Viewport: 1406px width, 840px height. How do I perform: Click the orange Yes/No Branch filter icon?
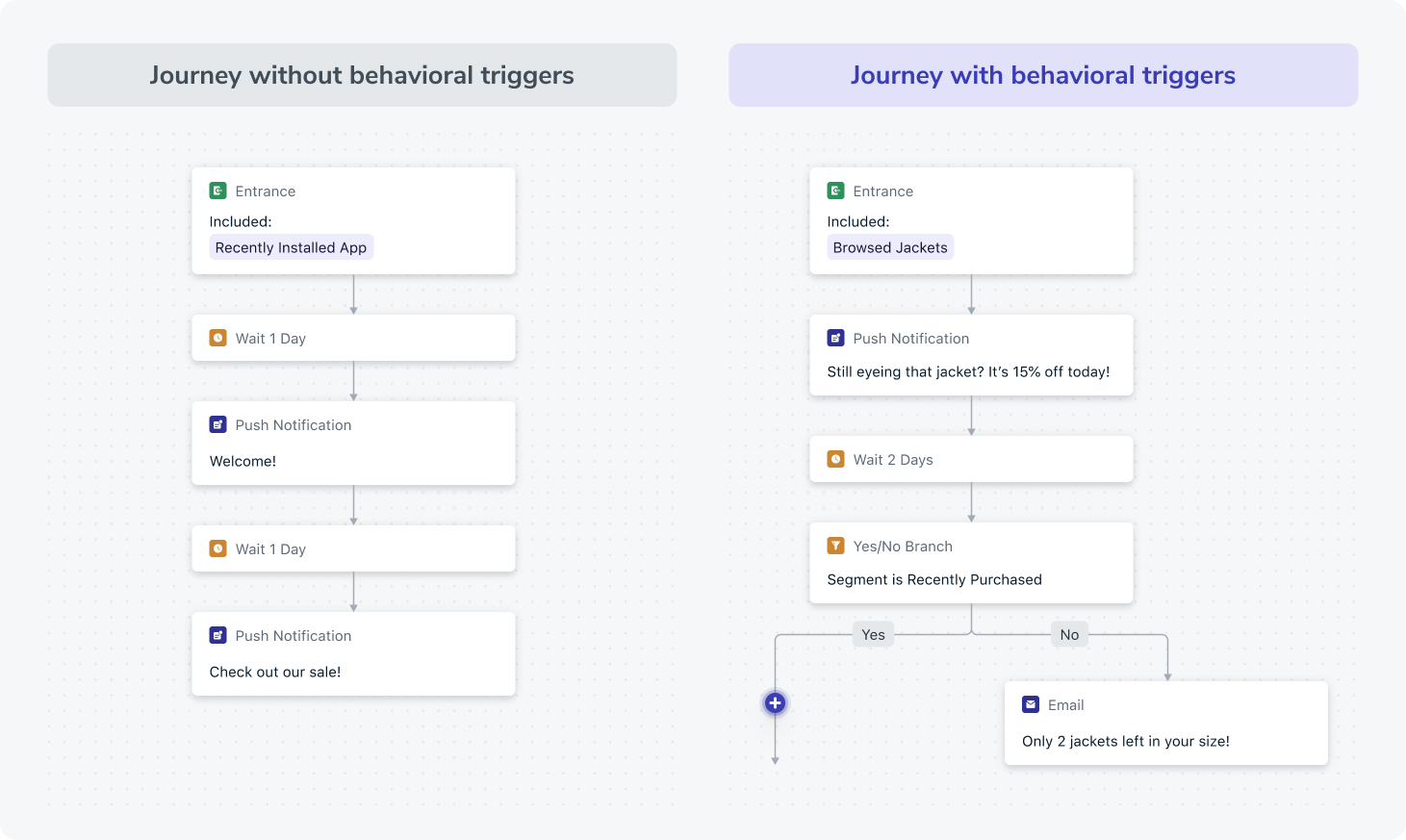click(x=836, y=547)
